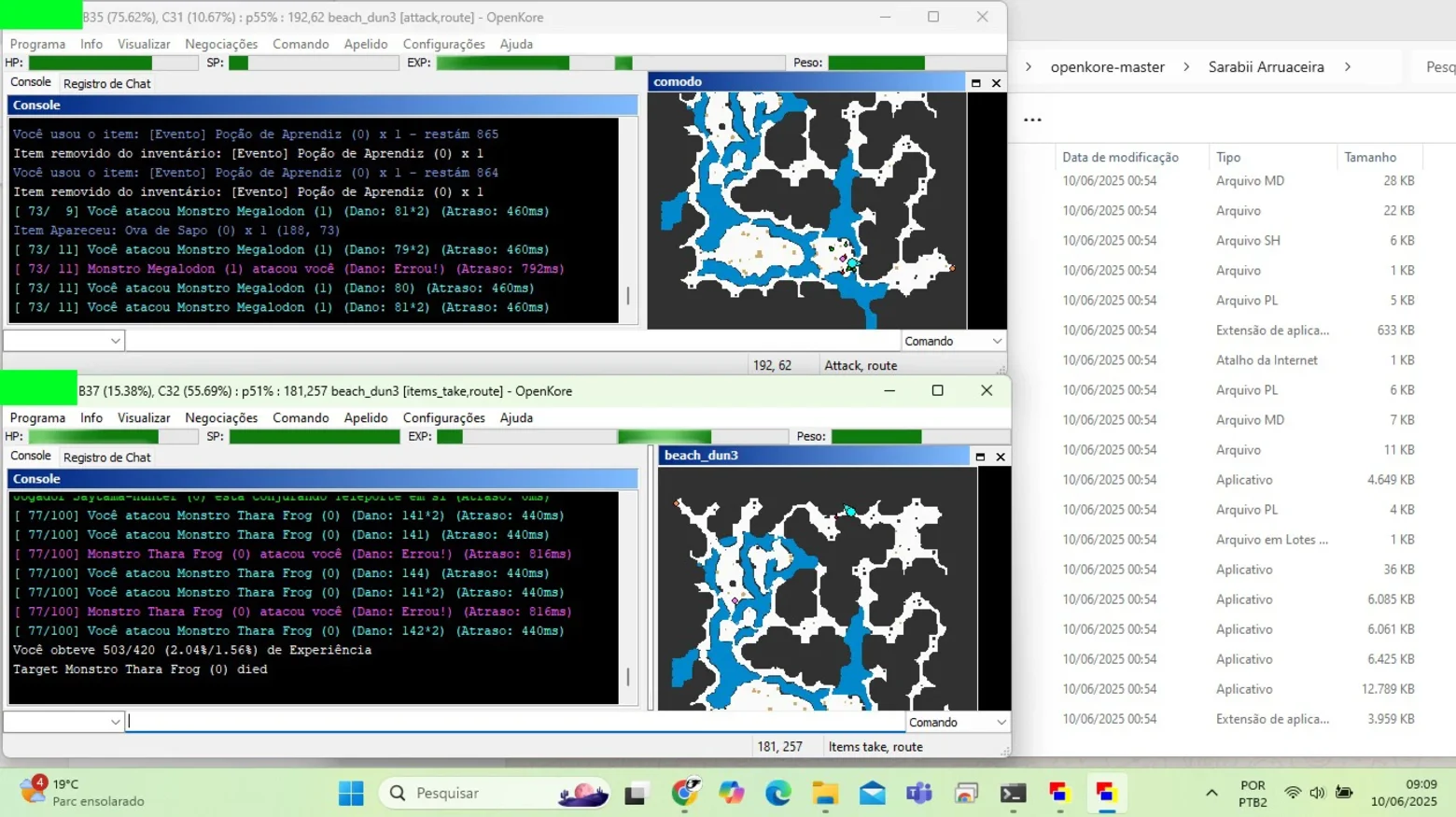Open the left combo box below top console

[x=63, y=341]
